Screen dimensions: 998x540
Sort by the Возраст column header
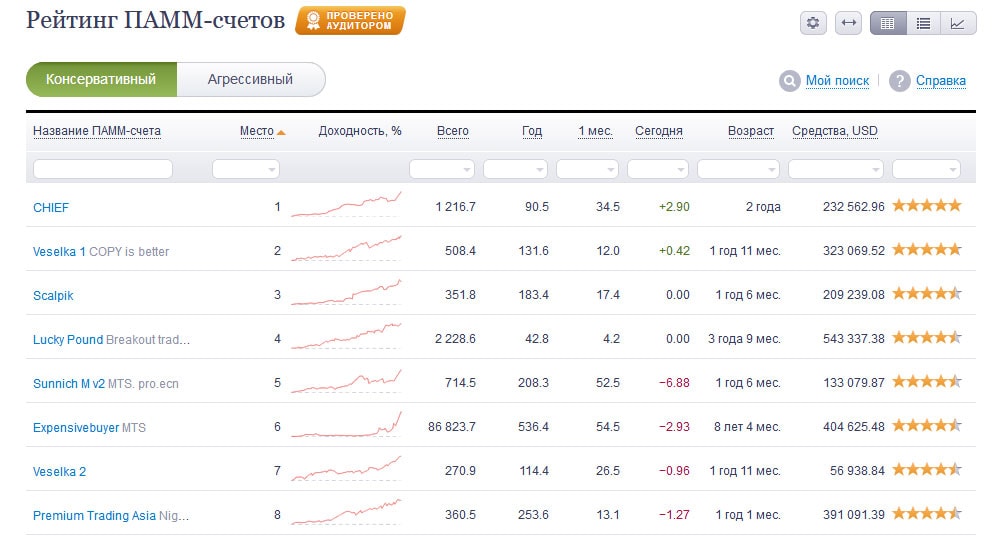pyautogui.click(x=750, y=131)
